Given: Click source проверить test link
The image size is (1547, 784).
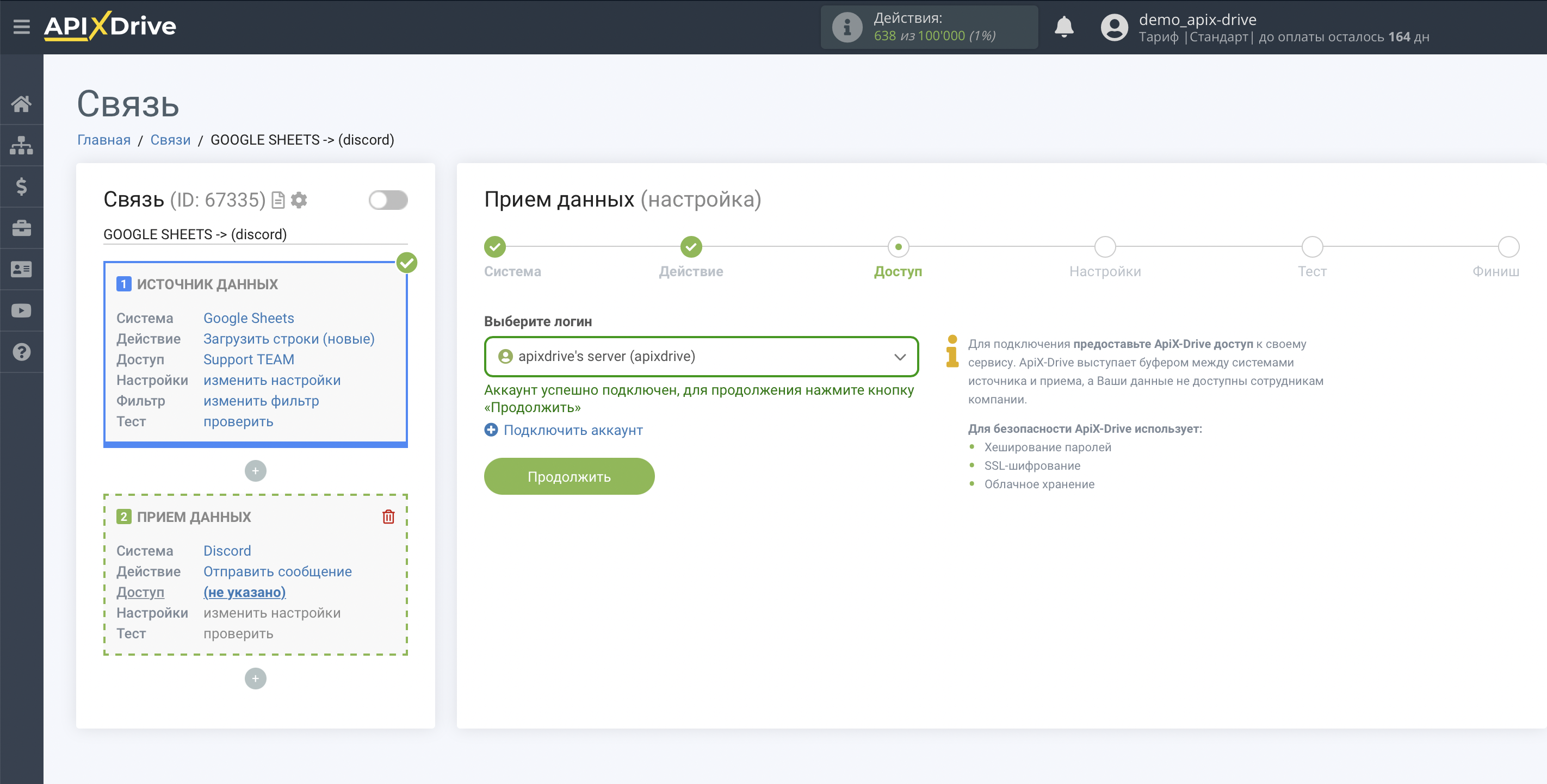Looking at the screenshot, I should pyautogui.click(x=238, y=422).
